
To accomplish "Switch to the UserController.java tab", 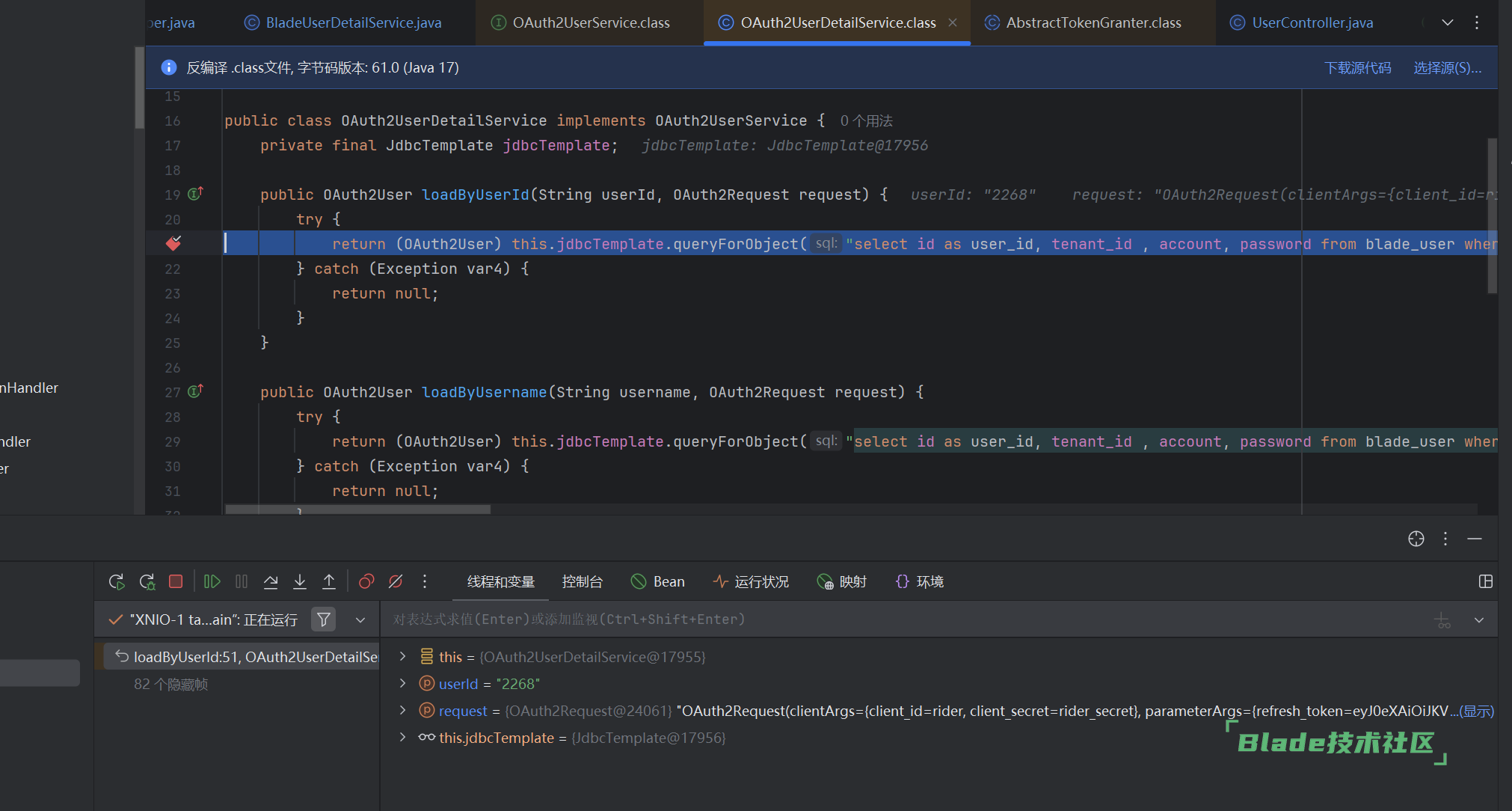I will (x=1312, y=22).
